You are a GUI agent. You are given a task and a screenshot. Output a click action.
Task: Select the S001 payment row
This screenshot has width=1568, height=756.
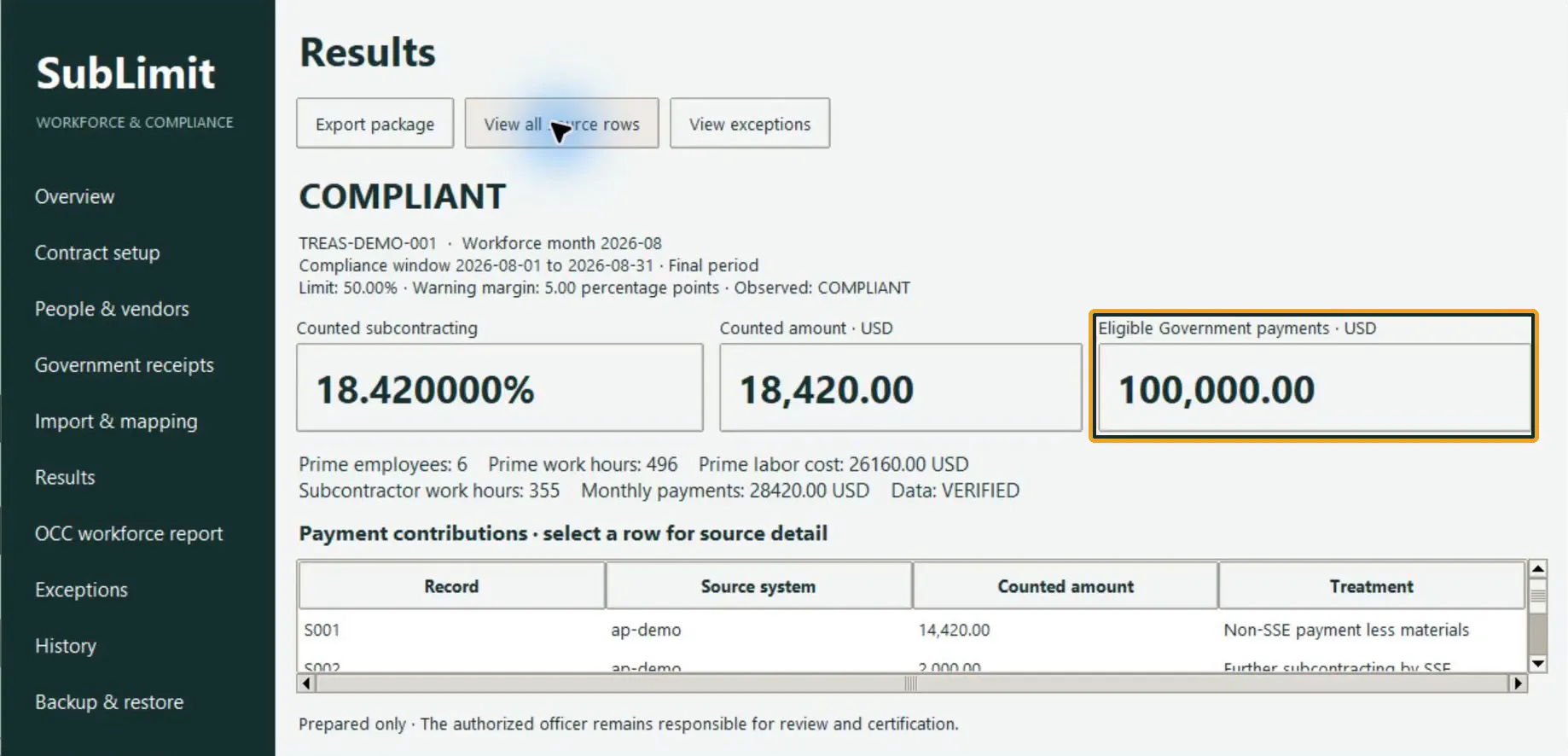click(x=912, y=631)
